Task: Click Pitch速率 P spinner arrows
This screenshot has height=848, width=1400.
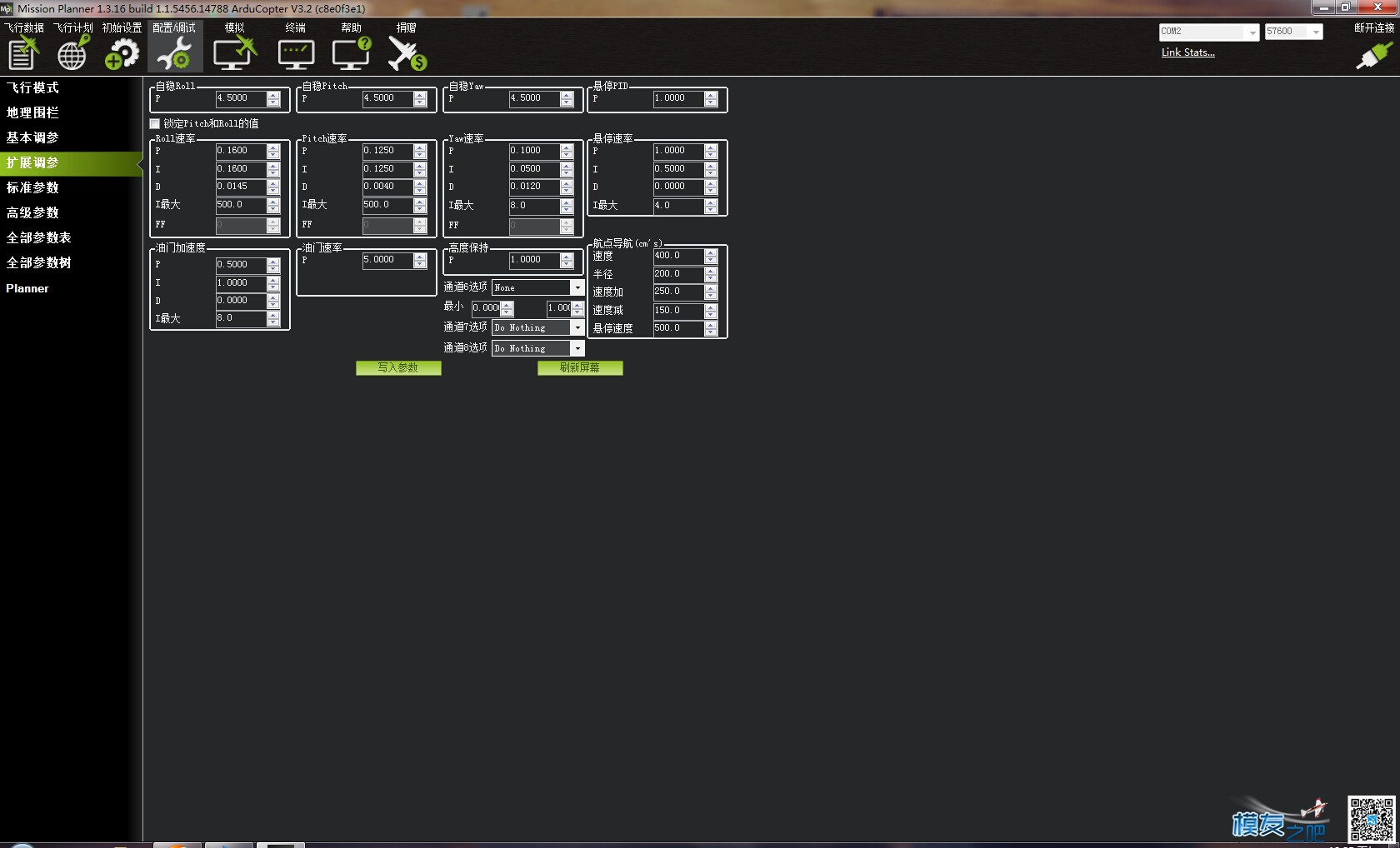Action: [x=420, y=151]
